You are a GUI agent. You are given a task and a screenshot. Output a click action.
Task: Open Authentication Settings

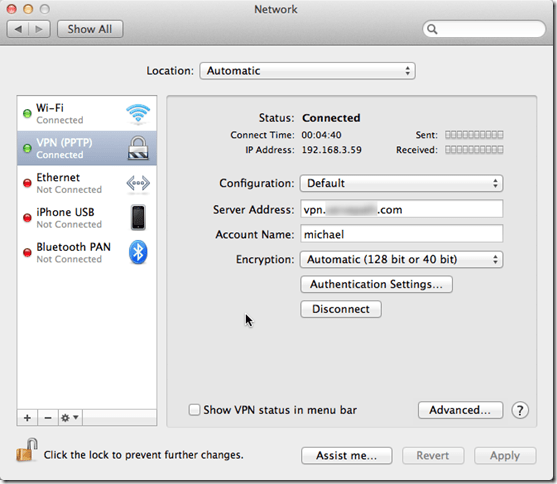[377, 284]
